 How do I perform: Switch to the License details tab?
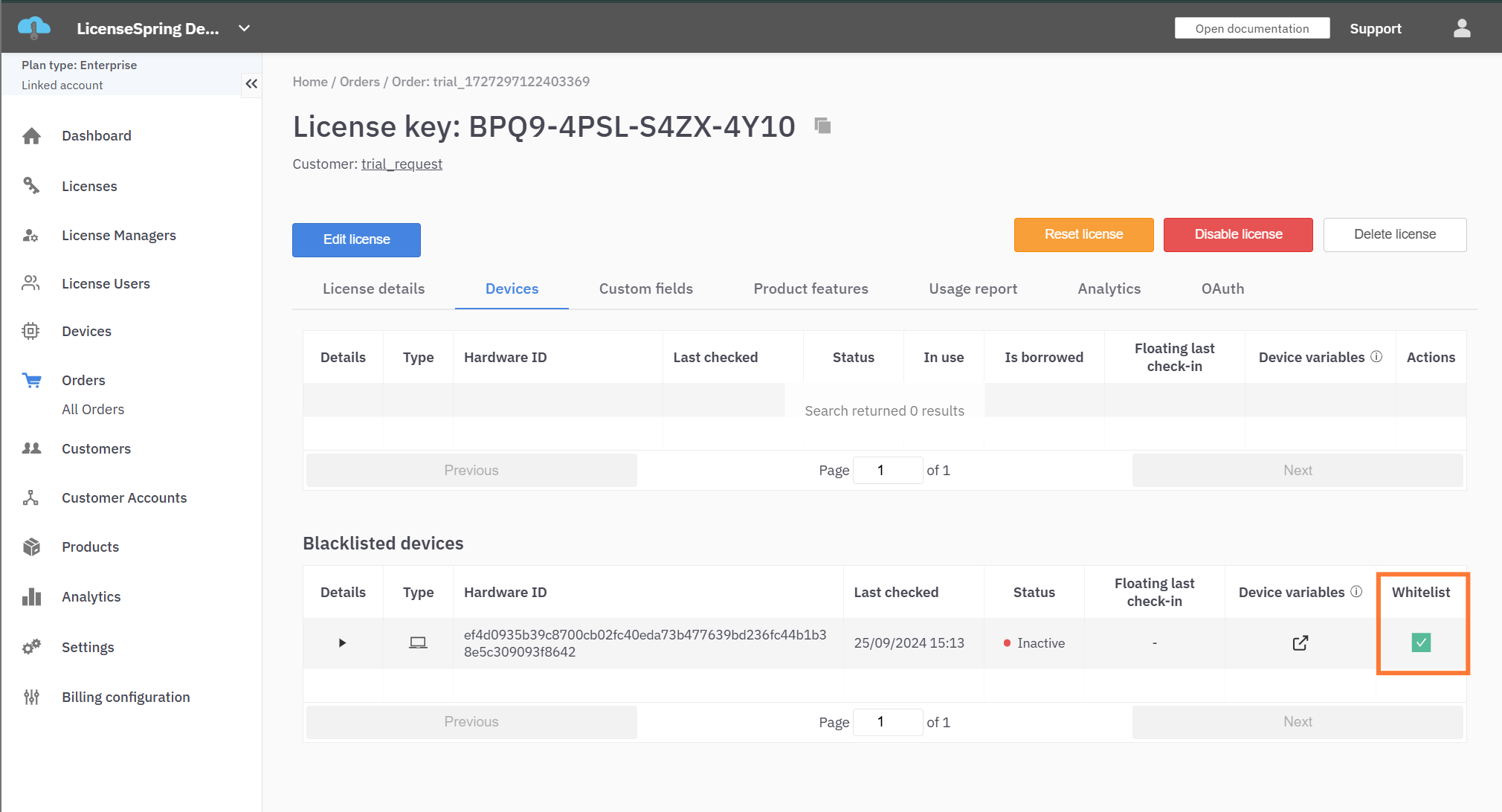pyautogui.click(x=373, y=289)
